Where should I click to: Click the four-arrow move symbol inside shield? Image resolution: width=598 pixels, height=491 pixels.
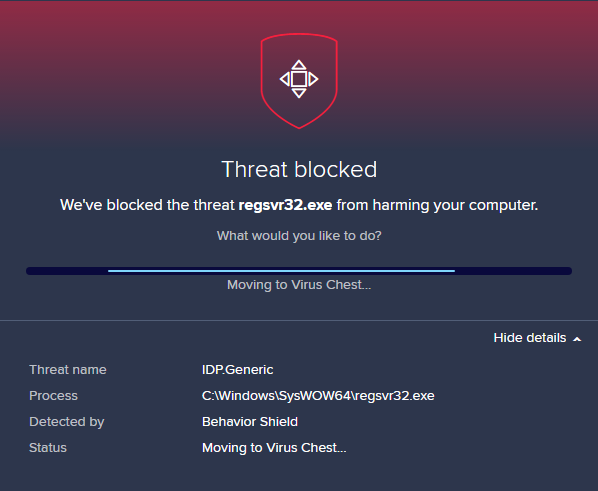[299, 79]
